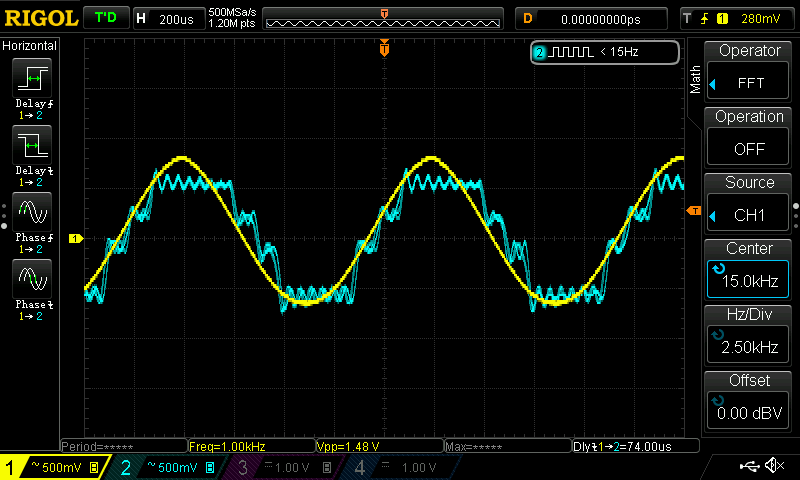Select the falling Phase 1→2 measurement icon
The image size is (800, 480).
[x=32, y=279]
